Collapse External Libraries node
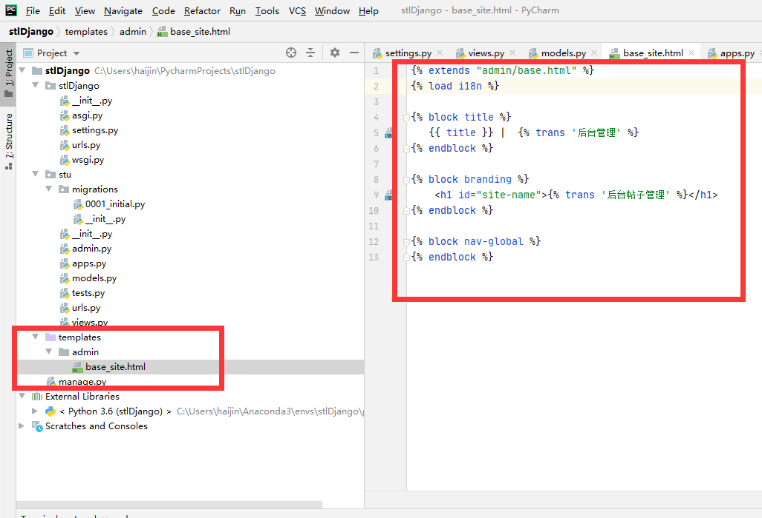This screenshot has height=518, width=762. click(22, 396)
